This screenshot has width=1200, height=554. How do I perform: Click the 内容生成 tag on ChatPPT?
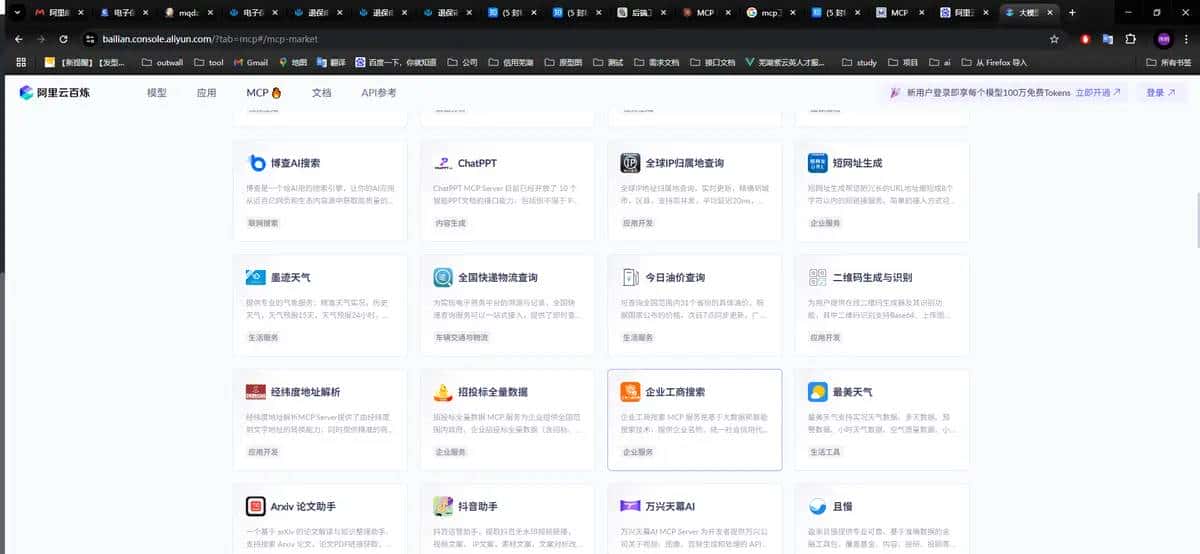tap(451, 223)
